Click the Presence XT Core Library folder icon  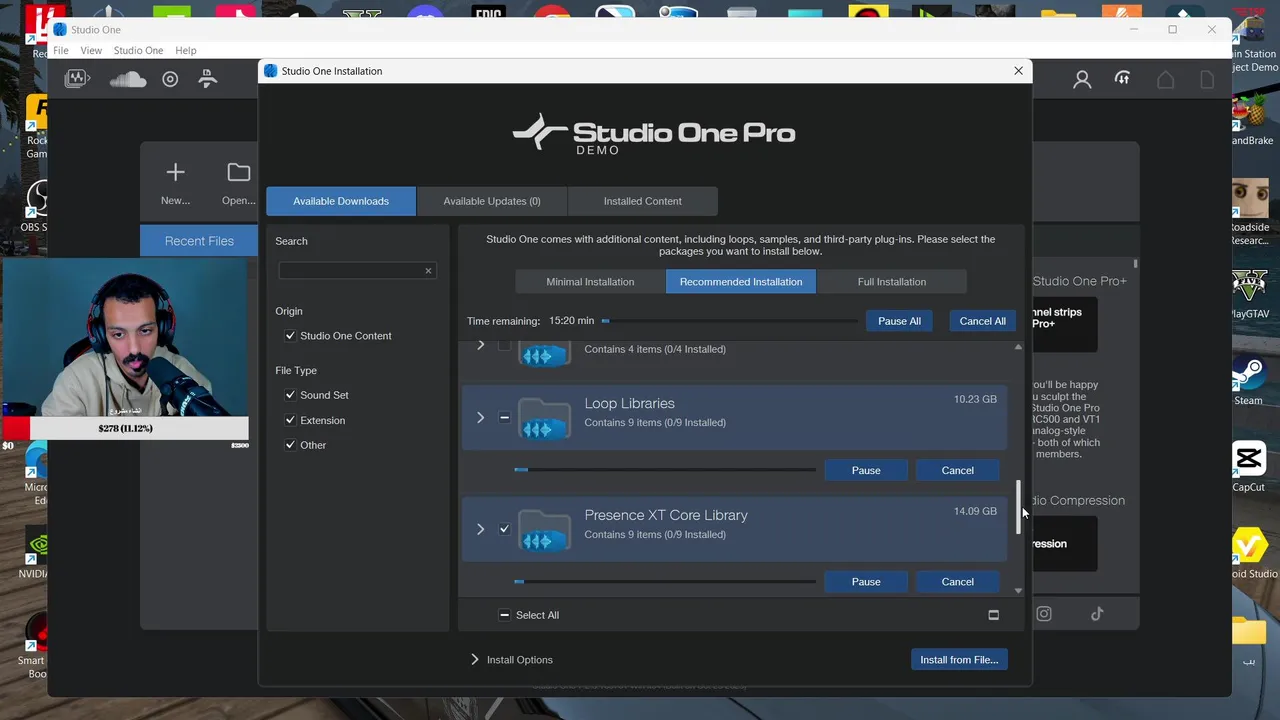click(x=544, y=529)
